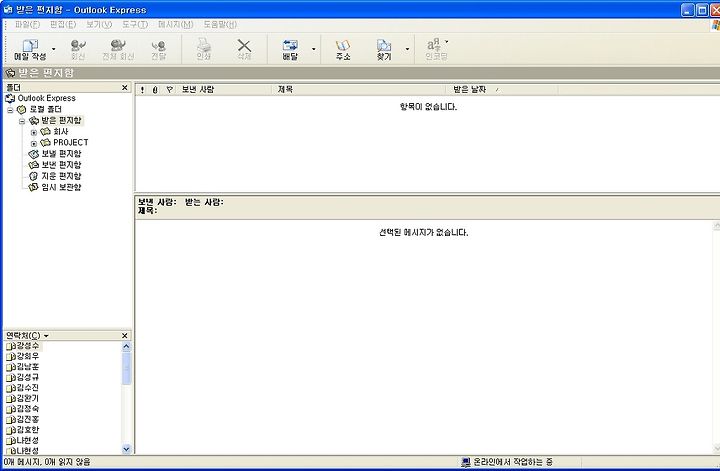Open the 파일(F) menu
The width and height of the screenshot is (720, 471).
[28, 24]
